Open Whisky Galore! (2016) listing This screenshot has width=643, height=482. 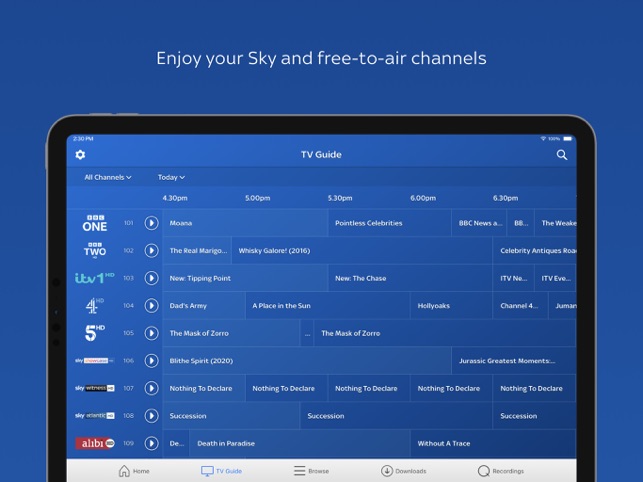(362, 251)
